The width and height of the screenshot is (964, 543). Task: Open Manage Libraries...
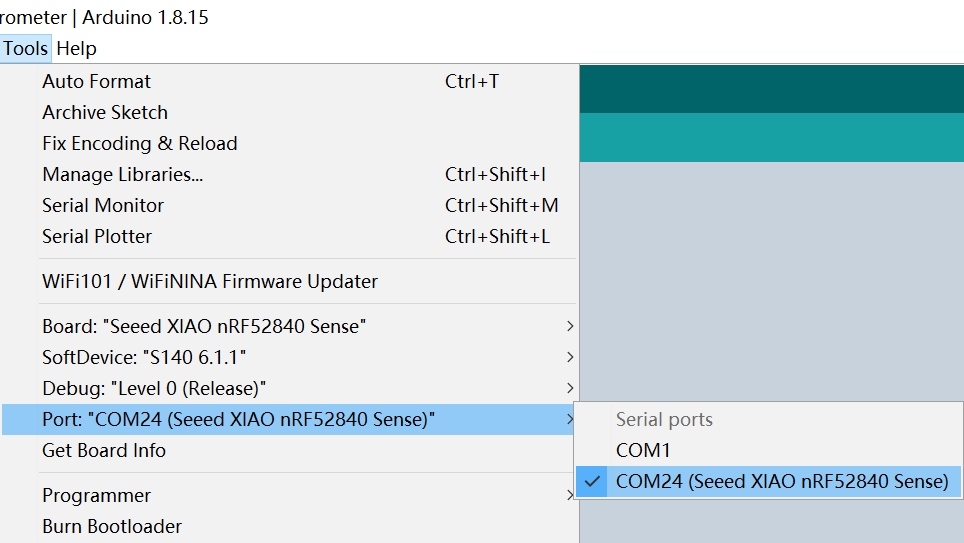click(290, 175)
